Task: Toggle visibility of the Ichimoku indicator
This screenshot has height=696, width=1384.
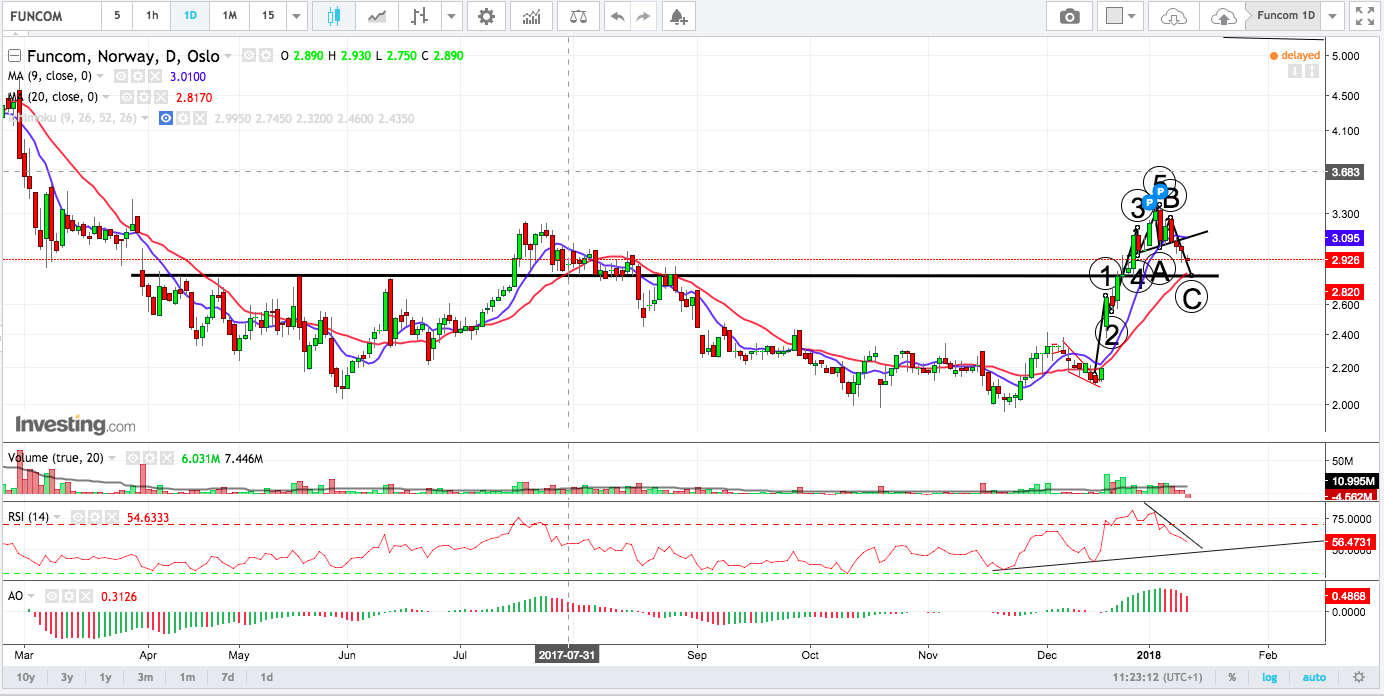Action: tap(166, 118)
